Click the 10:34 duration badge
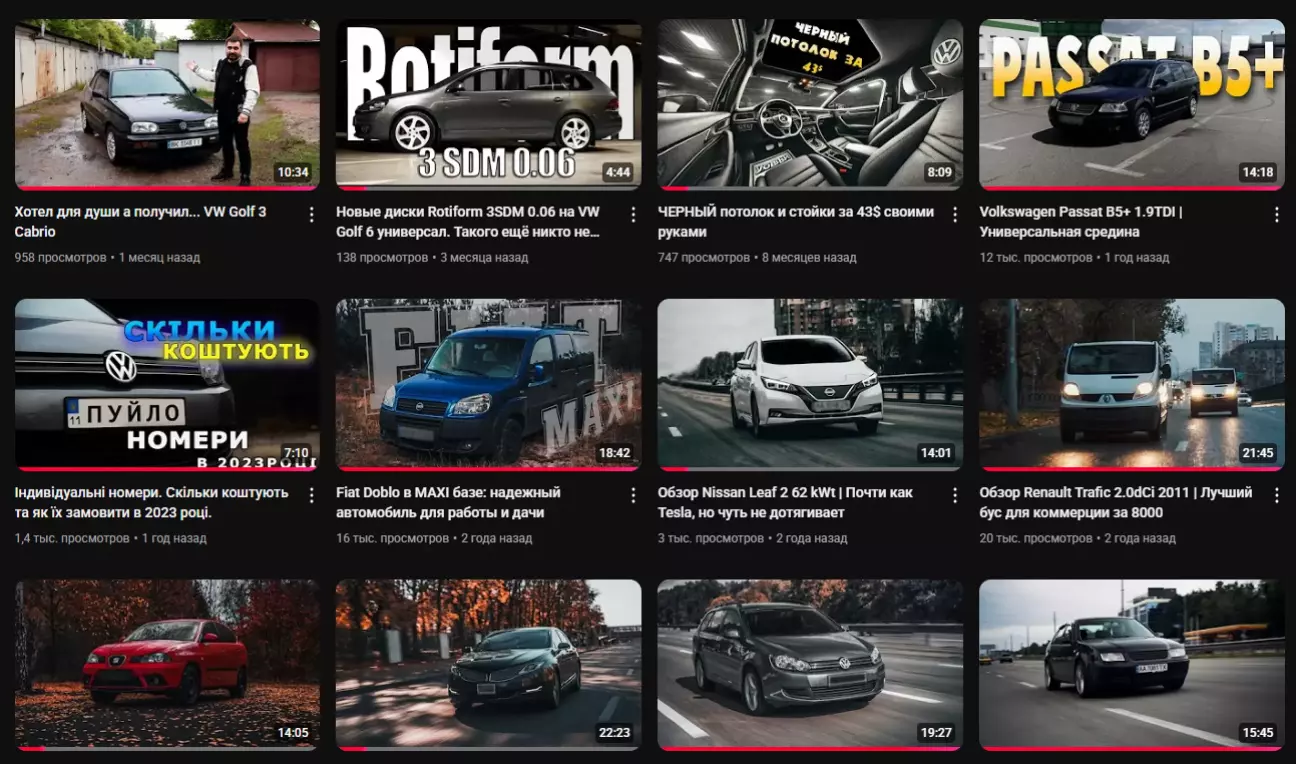The height and width of the screenshot is (764, 1296). [293, 172]
